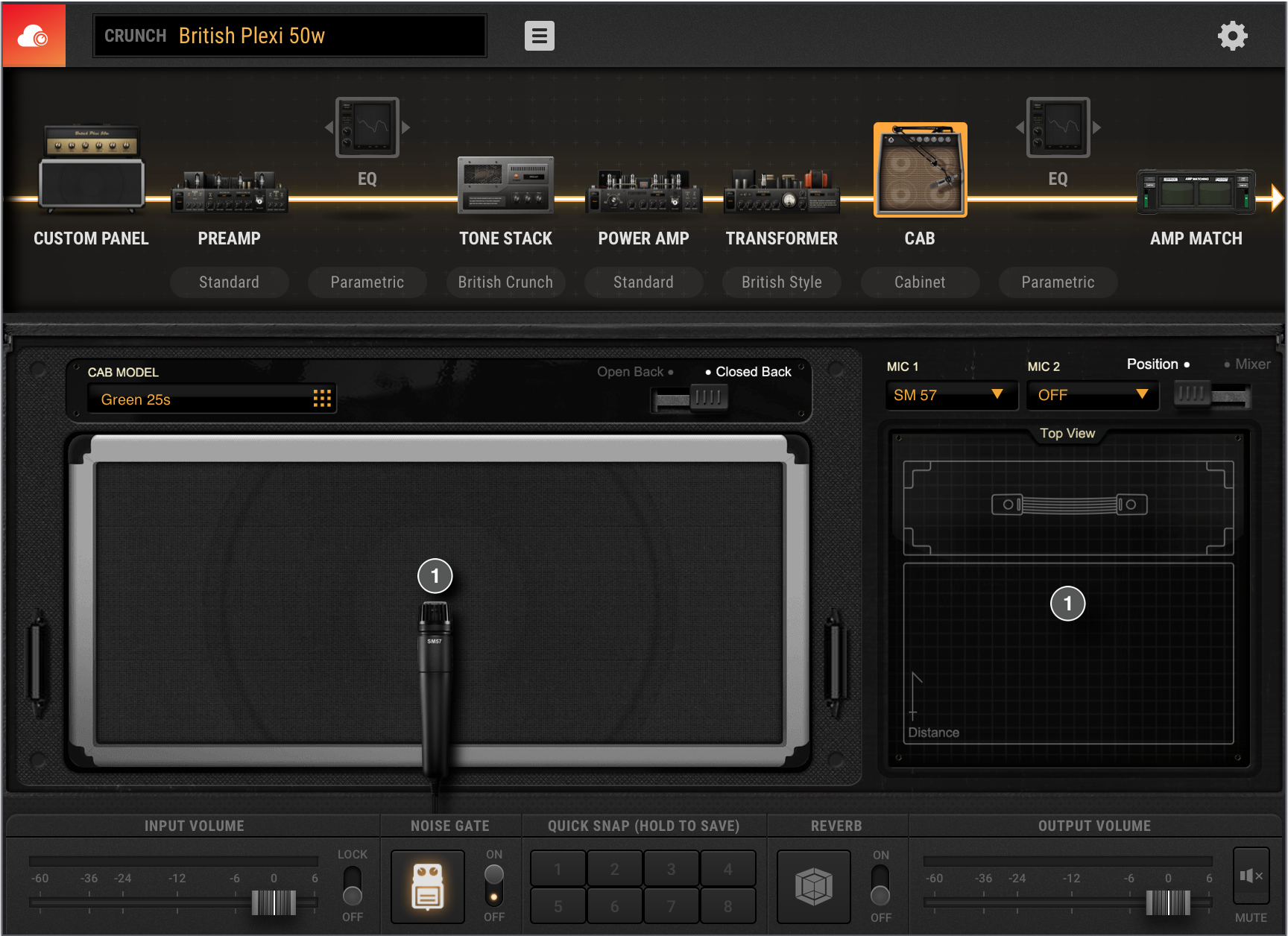
Task: Select the second EQ module after Cab
Action: 1058,127
